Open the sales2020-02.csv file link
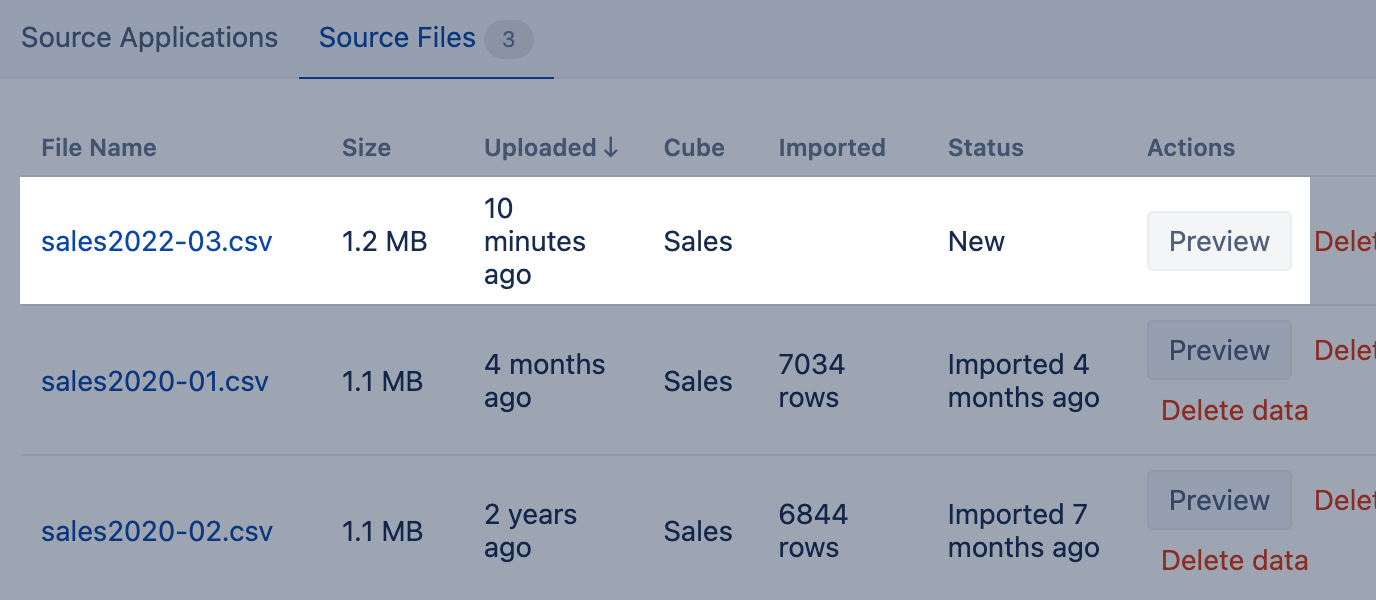The height and width of the screenshot is (600, 1376). point(156,531)
